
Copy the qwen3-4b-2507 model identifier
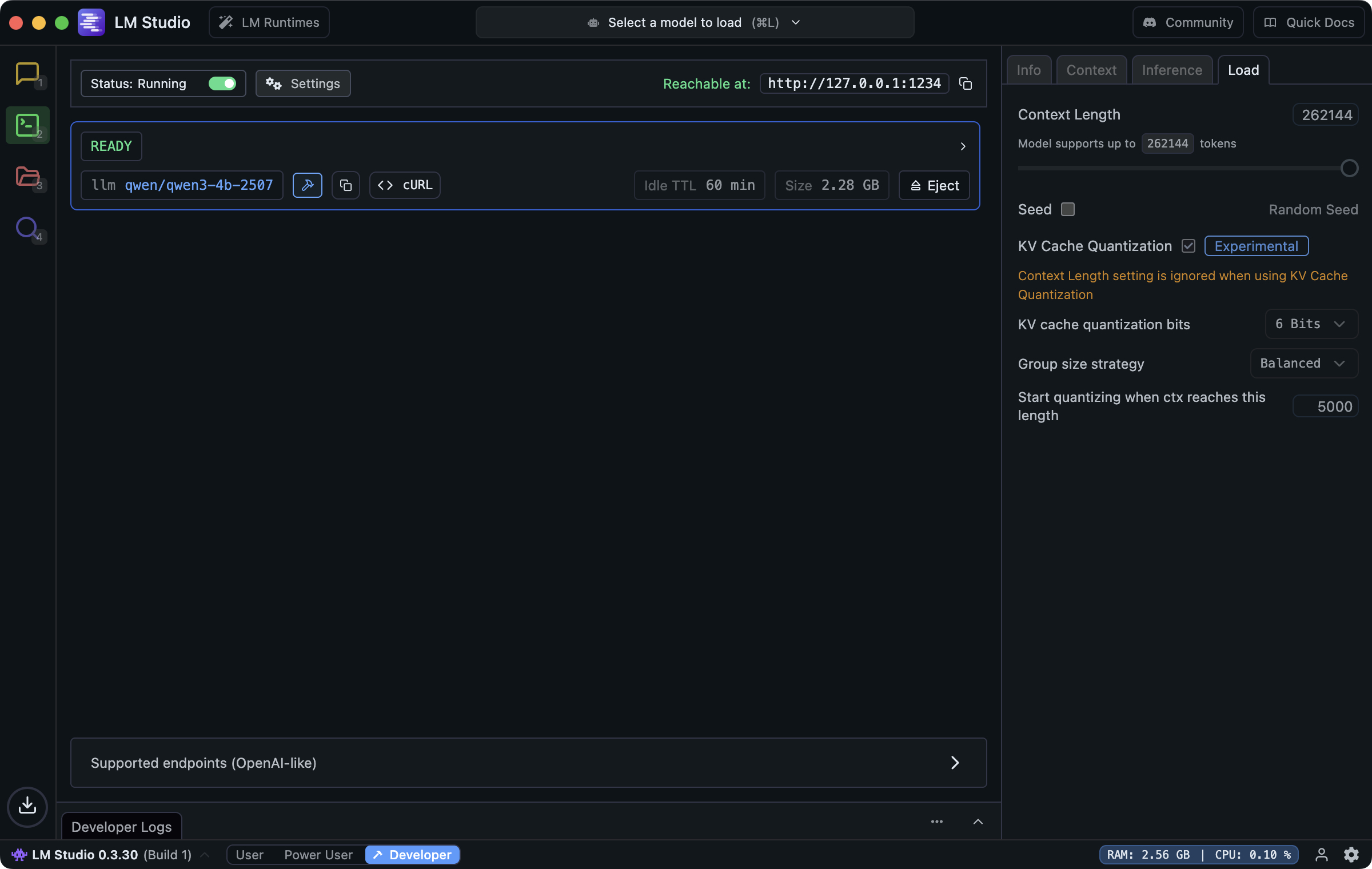[345, 185]
